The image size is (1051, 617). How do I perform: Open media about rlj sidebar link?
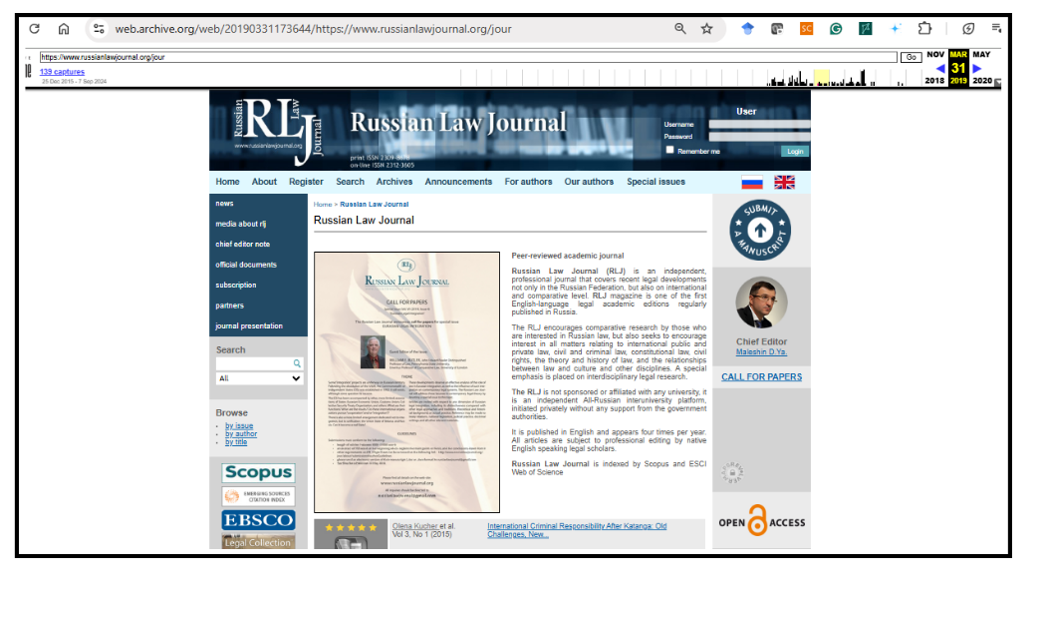[241, 224]
